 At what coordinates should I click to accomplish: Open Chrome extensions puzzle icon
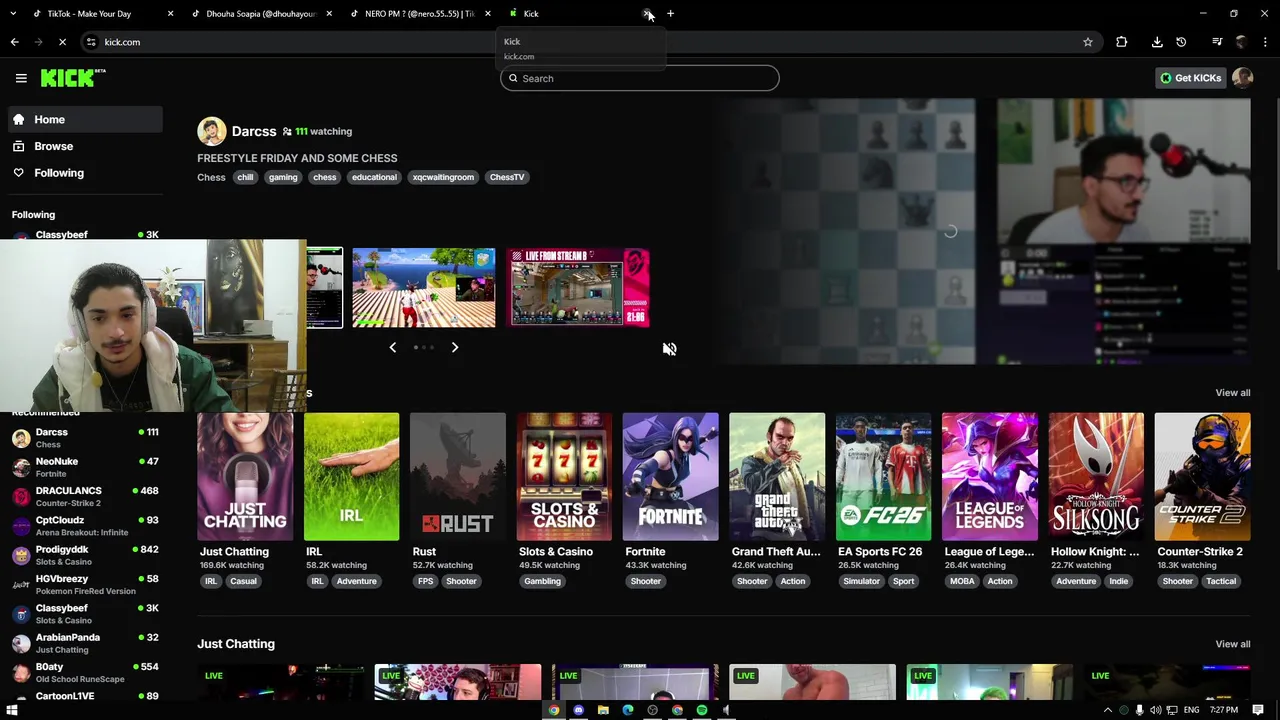[x=1122, y=42]
